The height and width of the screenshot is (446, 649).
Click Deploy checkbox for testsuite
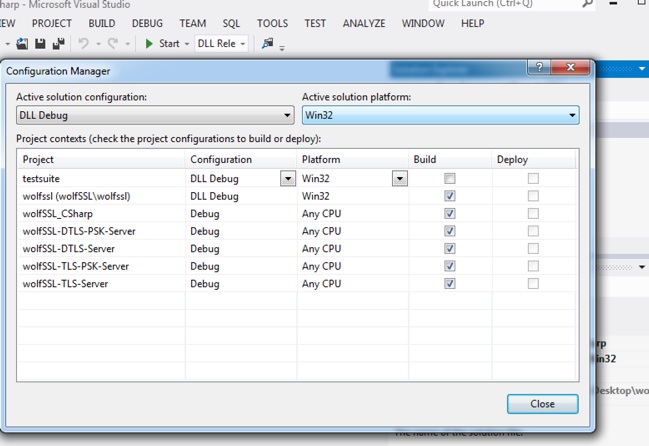point(533,178)
